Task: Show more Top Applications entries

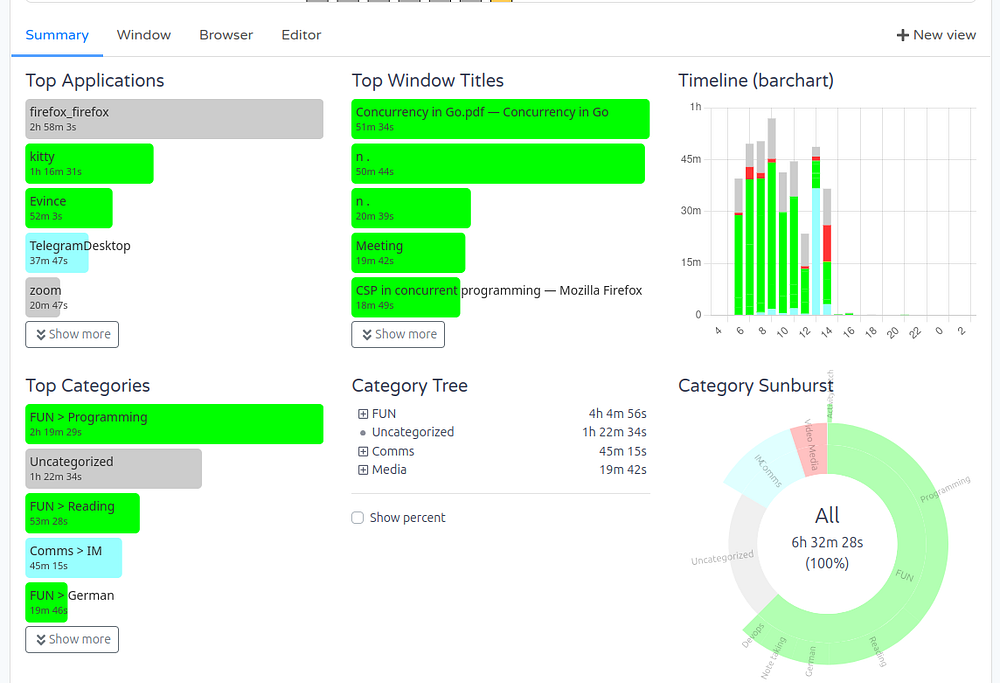Action: click(72, 334)
